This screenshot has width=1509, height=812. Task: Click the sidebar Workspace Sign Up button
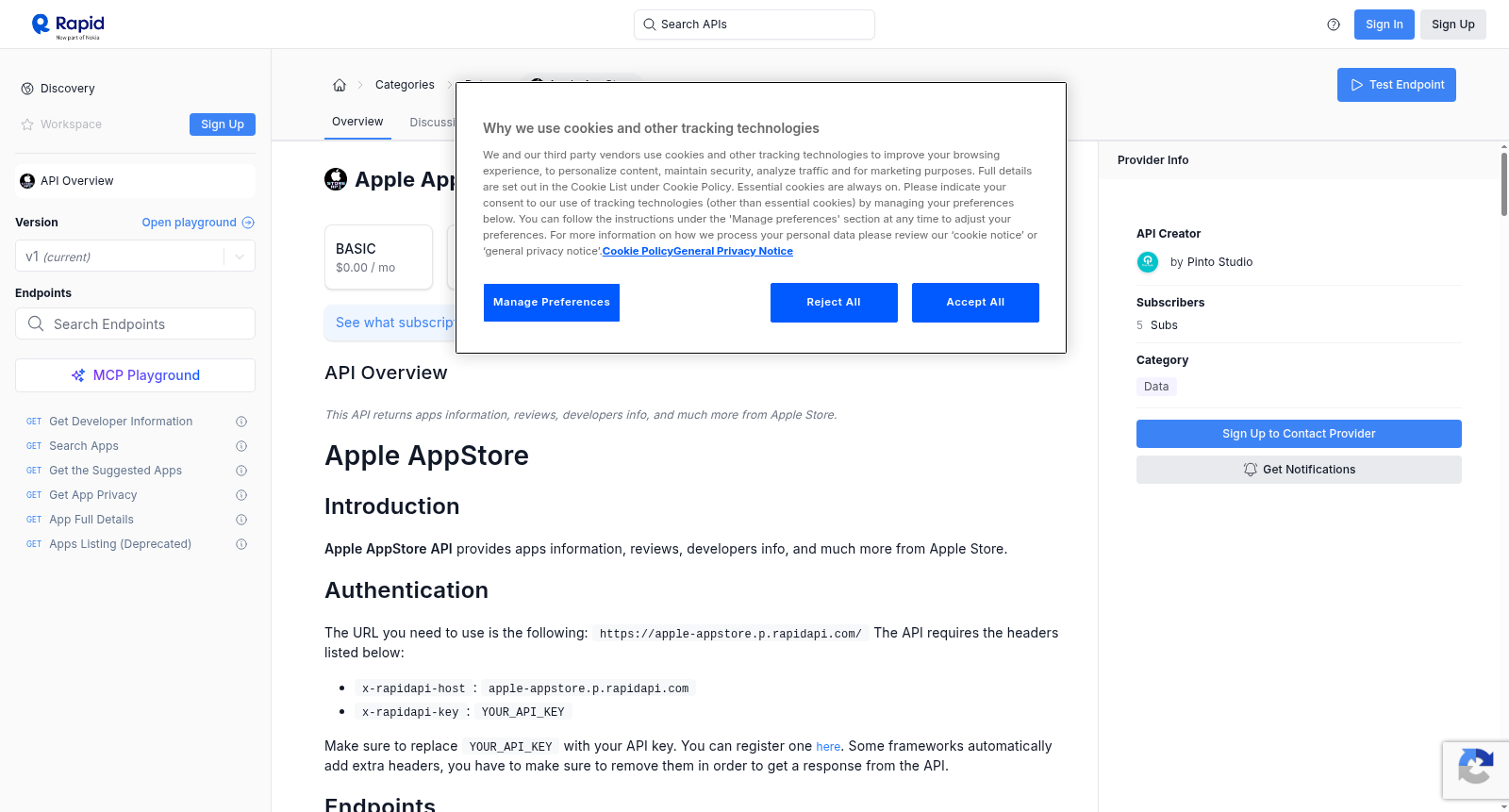[223, 124]
